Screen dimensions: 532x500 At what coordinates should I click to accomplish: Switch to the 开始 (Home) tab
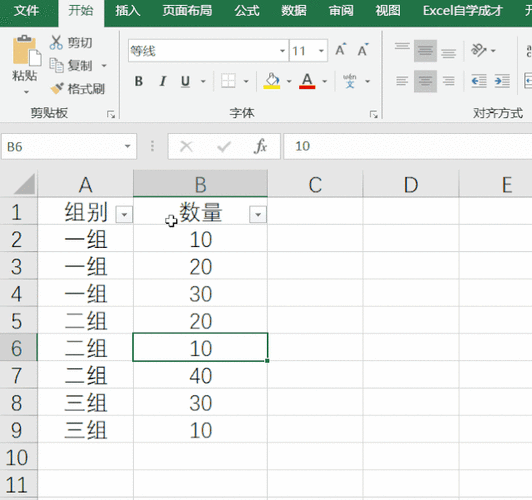click(81, 11)
